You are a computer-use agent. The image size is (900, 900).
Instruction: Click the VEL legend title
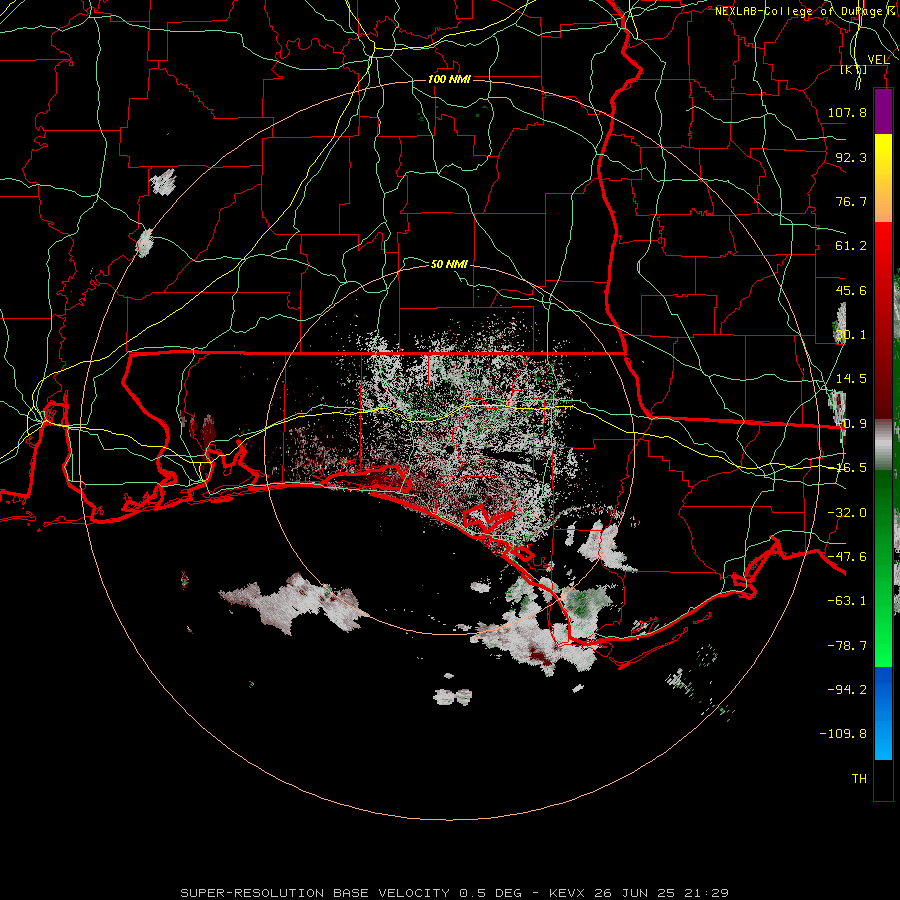pos(878,60)
